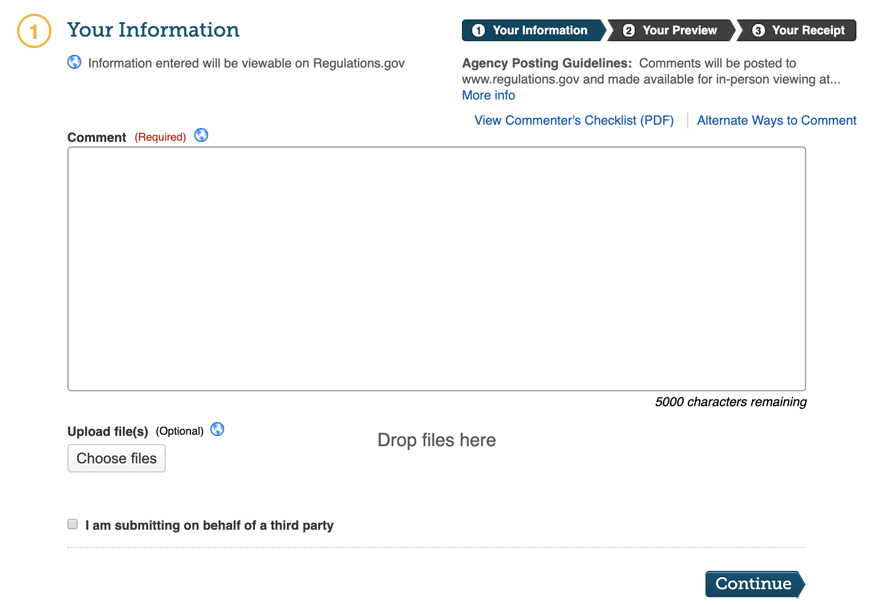Viewport: 869px width, 605px height.
Task: Click the large circled number 1 beside the heading
Action: (x=34, y=32)
